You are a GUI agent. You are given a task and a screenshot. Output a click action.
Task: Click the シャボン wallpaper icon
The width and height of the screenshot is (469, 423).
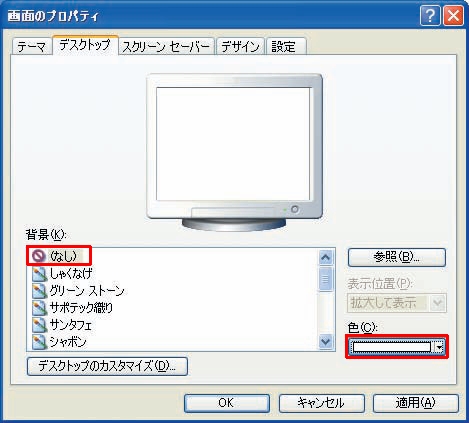[39, 342]
